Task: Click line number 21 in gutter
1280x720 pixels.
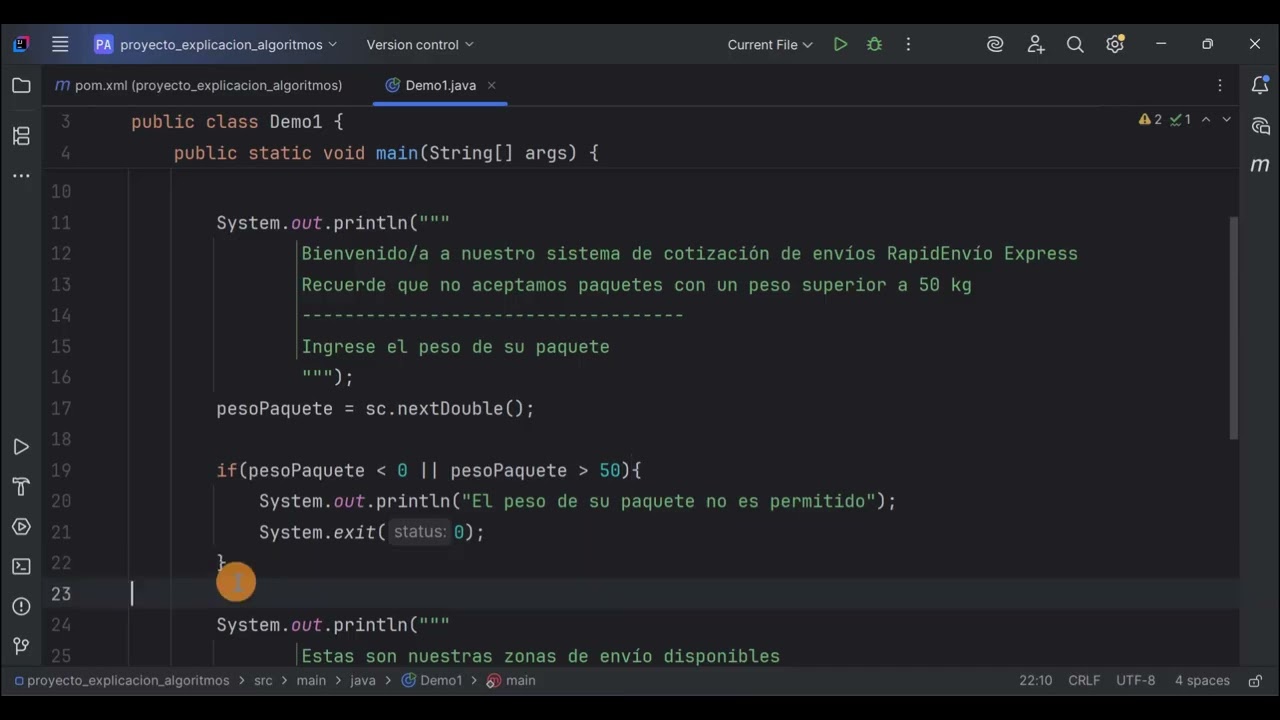Action: pos(61,532)
